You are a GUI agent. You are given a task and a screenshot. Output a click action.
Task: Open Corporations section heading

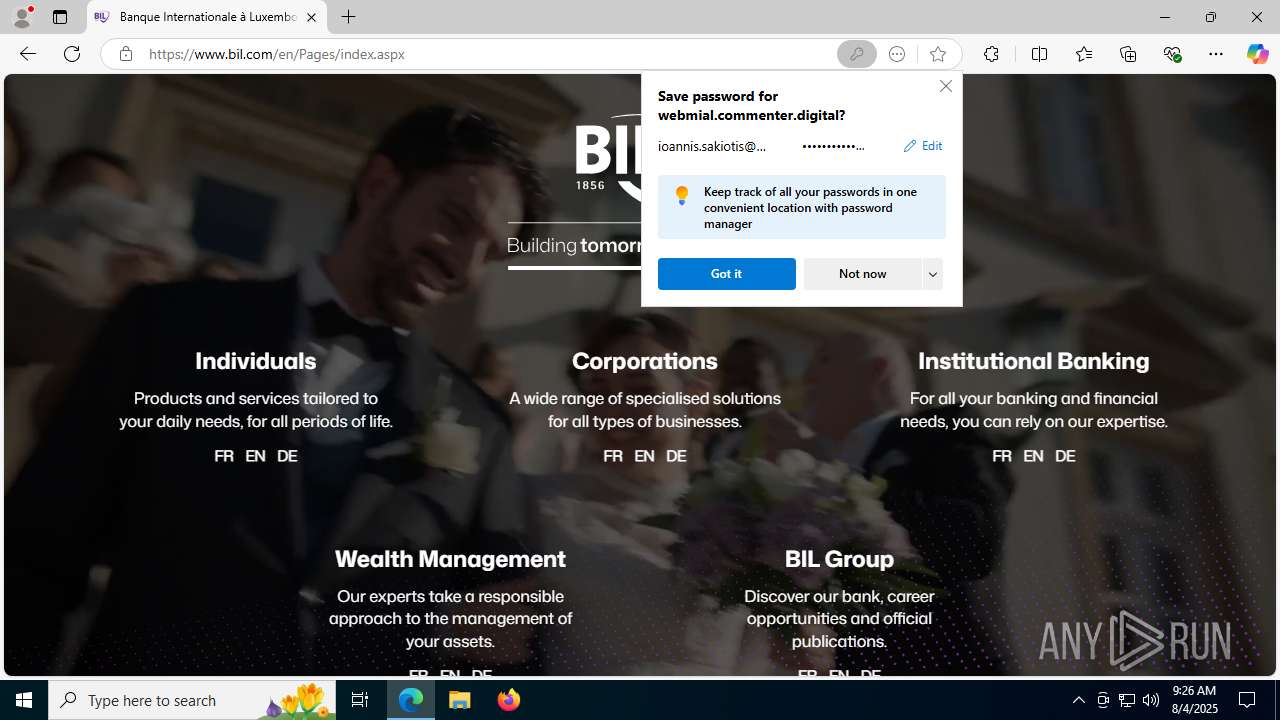[x=645, y=361]
